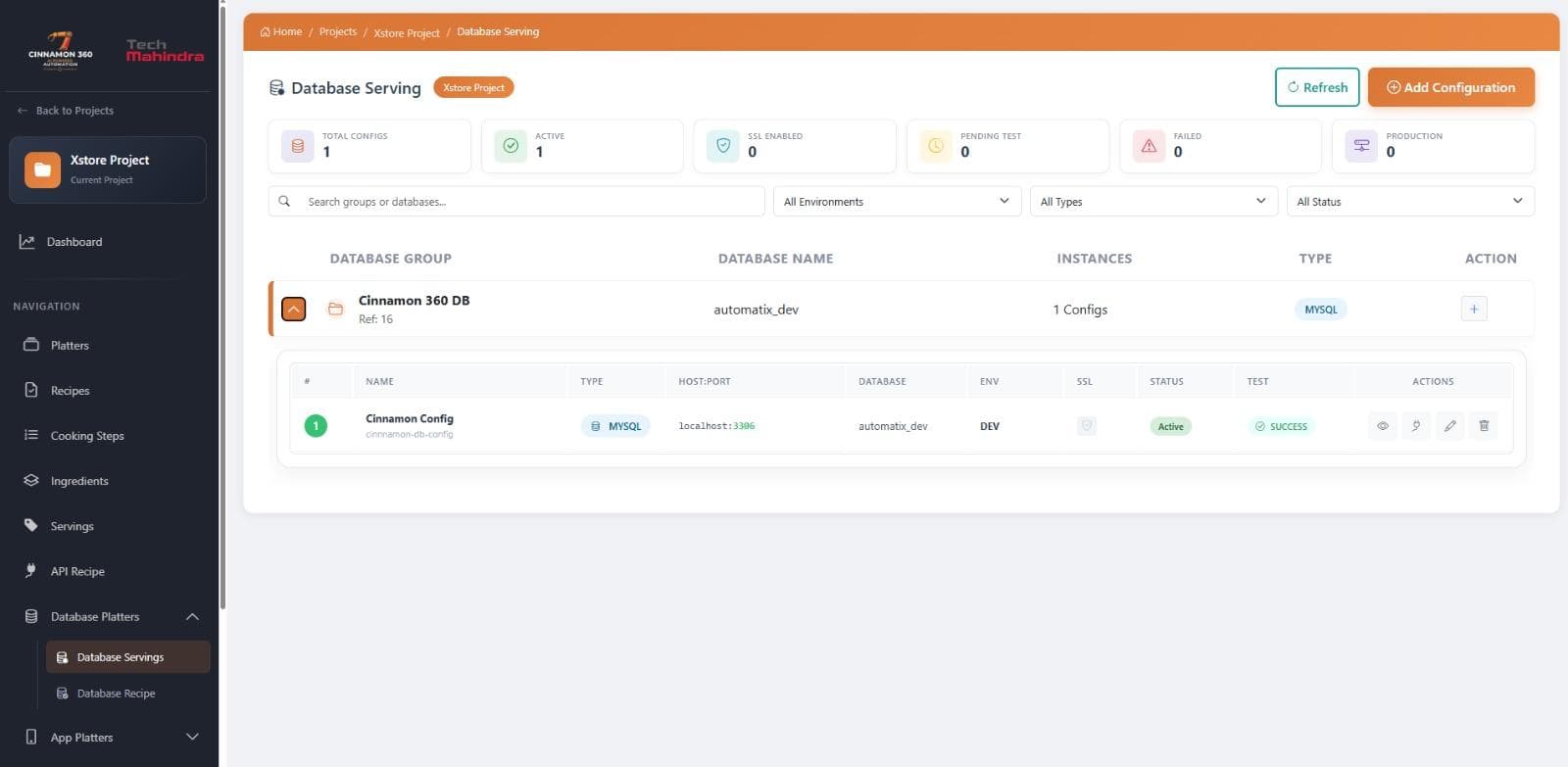Screen dimensions: 1568x767
Task: Open the All Status filter dropdown
Action: [1410, 201]
